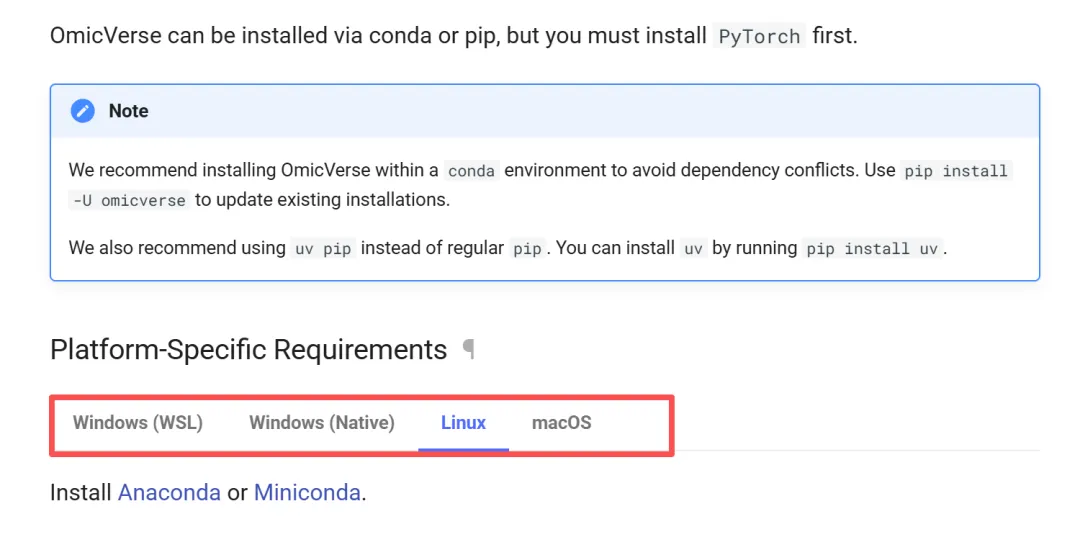Click the '-U omicverse' code snippet
The image size is (1080, 537).
tap(130, 200)
